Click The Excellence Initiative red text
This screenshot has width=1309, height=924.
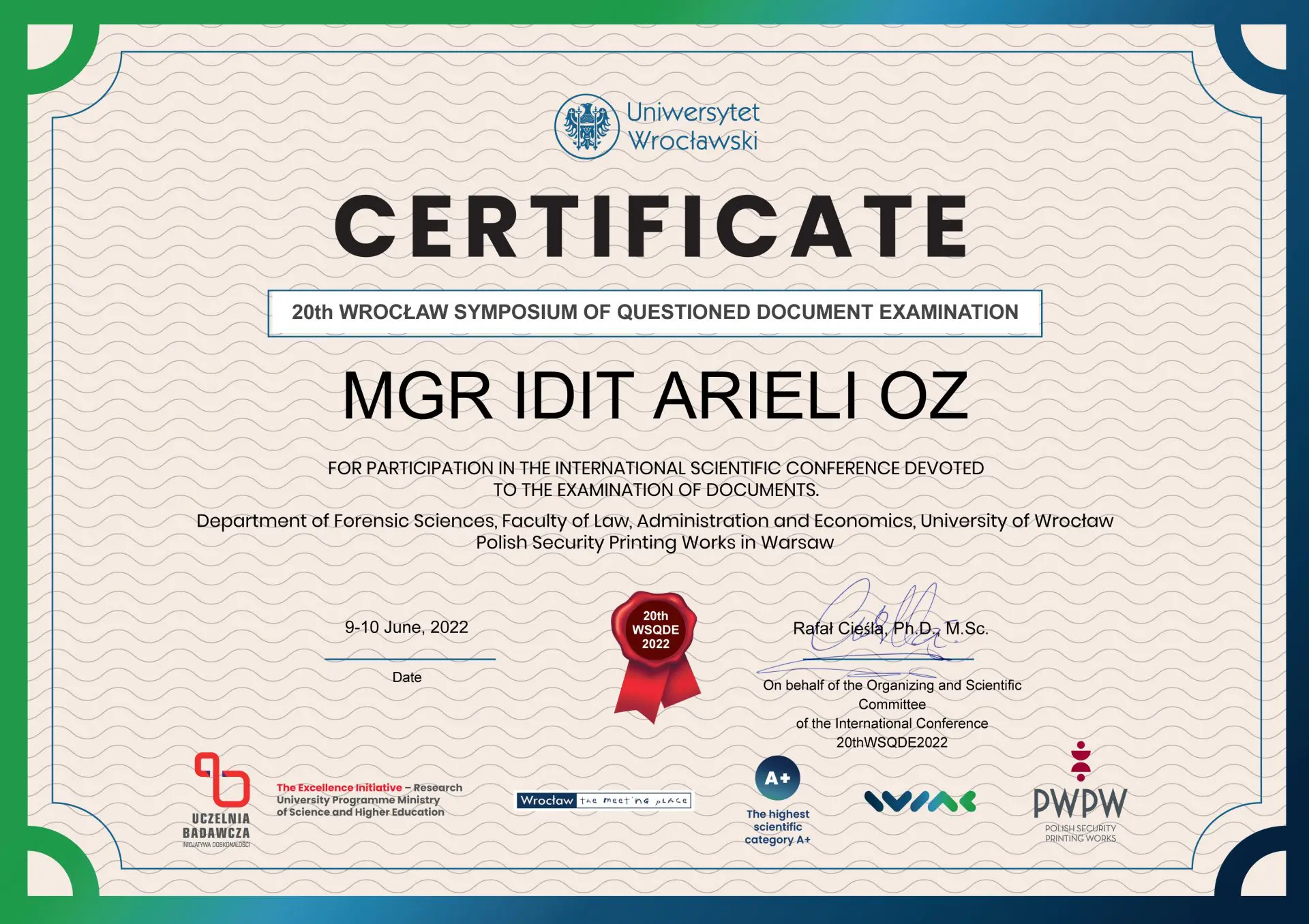click(339, 788)
